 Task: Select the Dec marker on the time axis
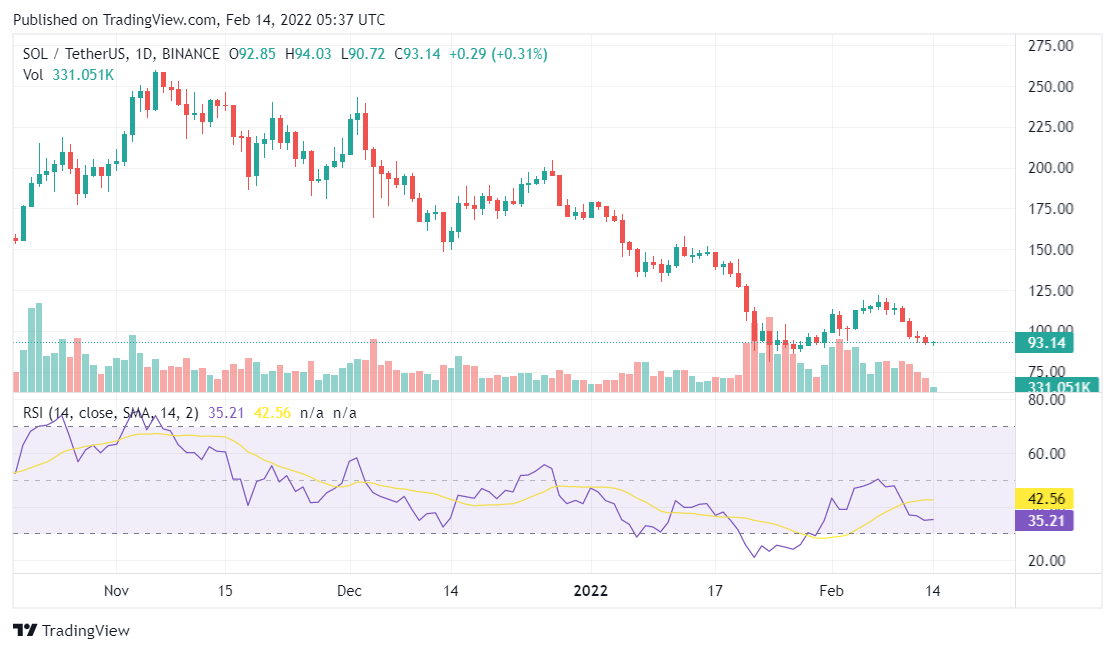349,589
